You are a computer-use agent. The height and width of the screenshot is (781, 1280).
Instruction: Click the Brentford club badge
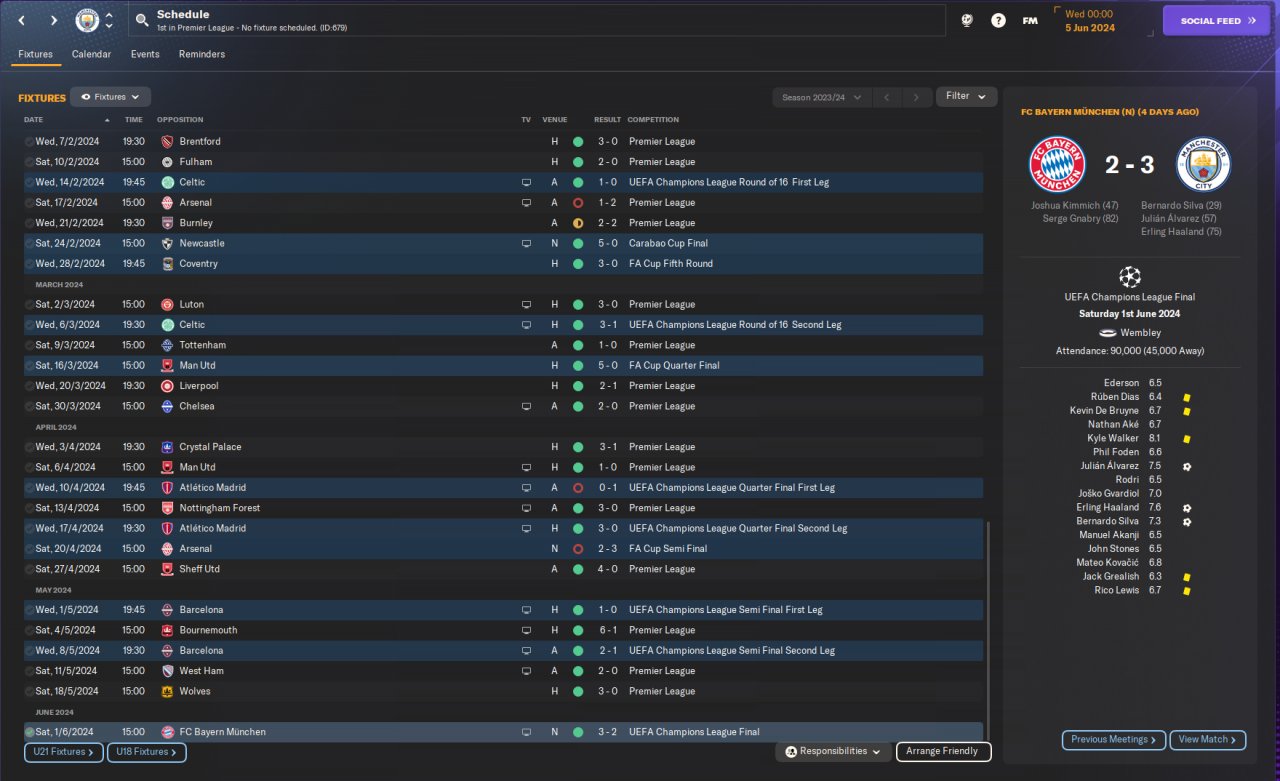point(167,142)
